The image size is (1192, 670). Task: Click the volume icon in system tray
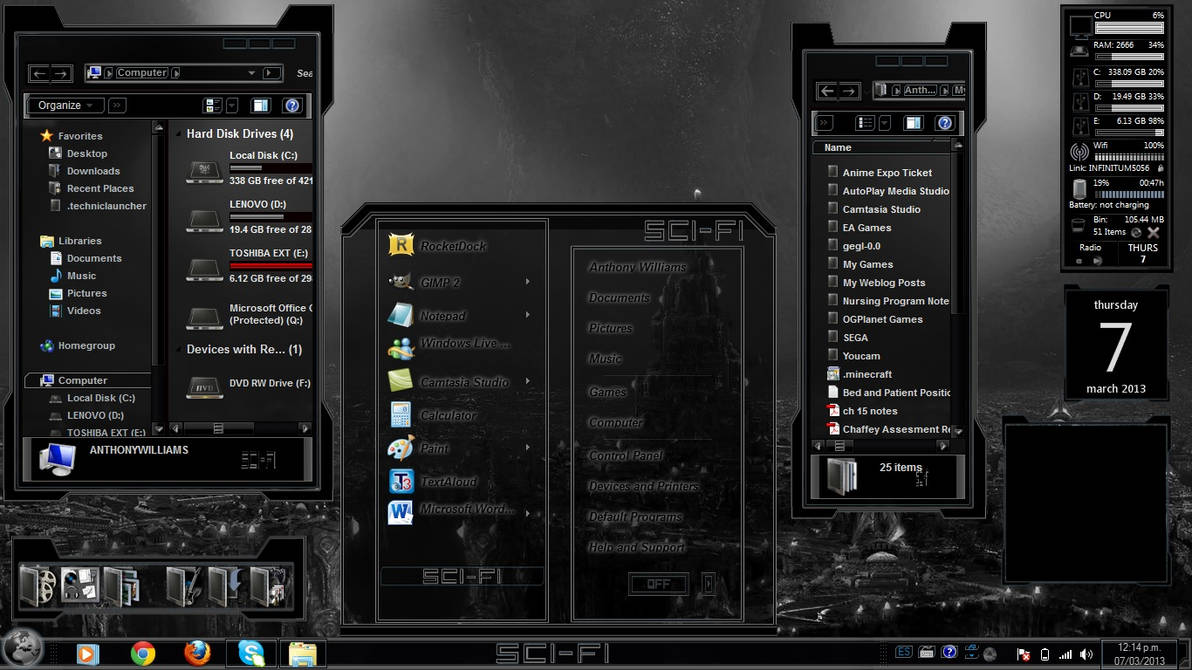click(x=1086, y=654)
